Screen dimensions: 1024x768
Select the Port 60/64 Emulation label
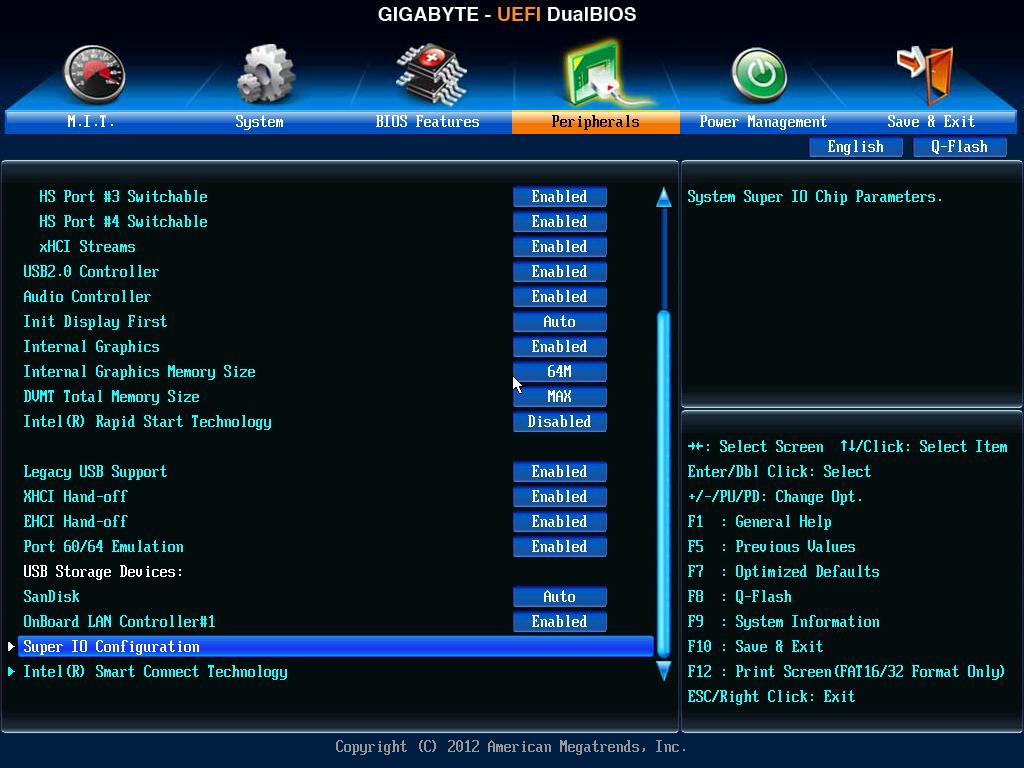103,547
